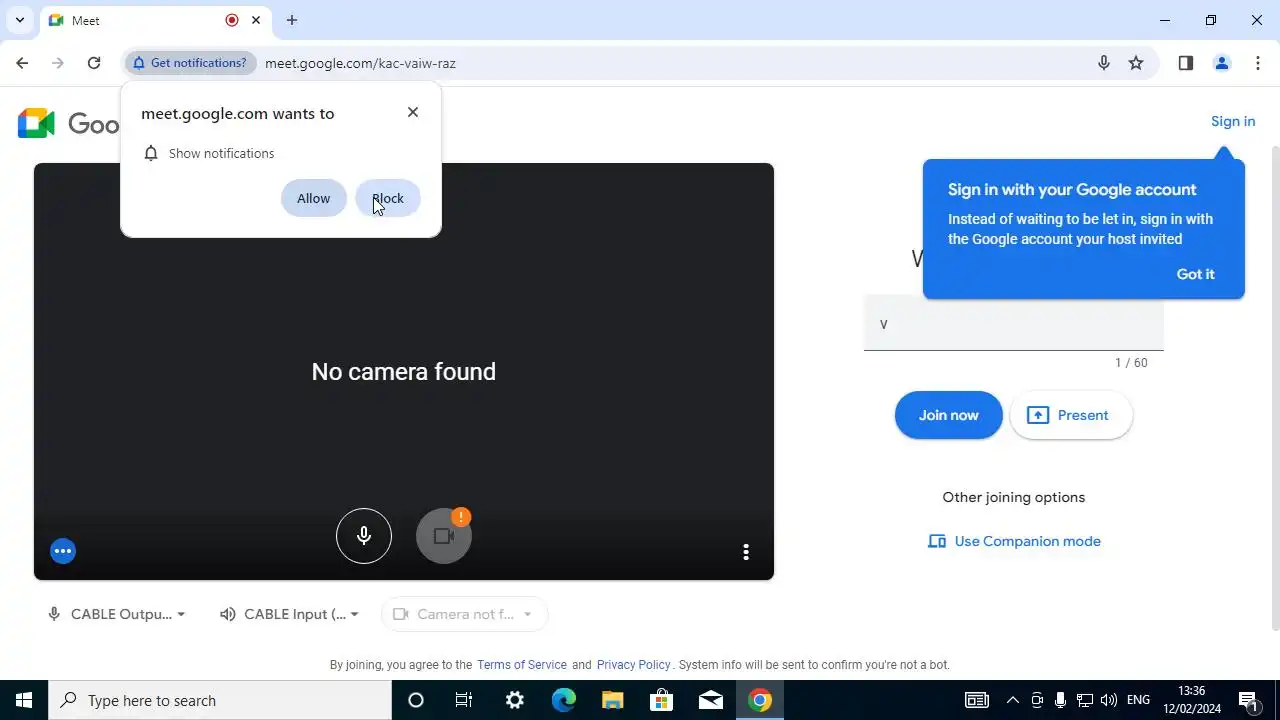
Task: Click the Google Meet logo
Action: pyautogui.click(x=68, y=123)
